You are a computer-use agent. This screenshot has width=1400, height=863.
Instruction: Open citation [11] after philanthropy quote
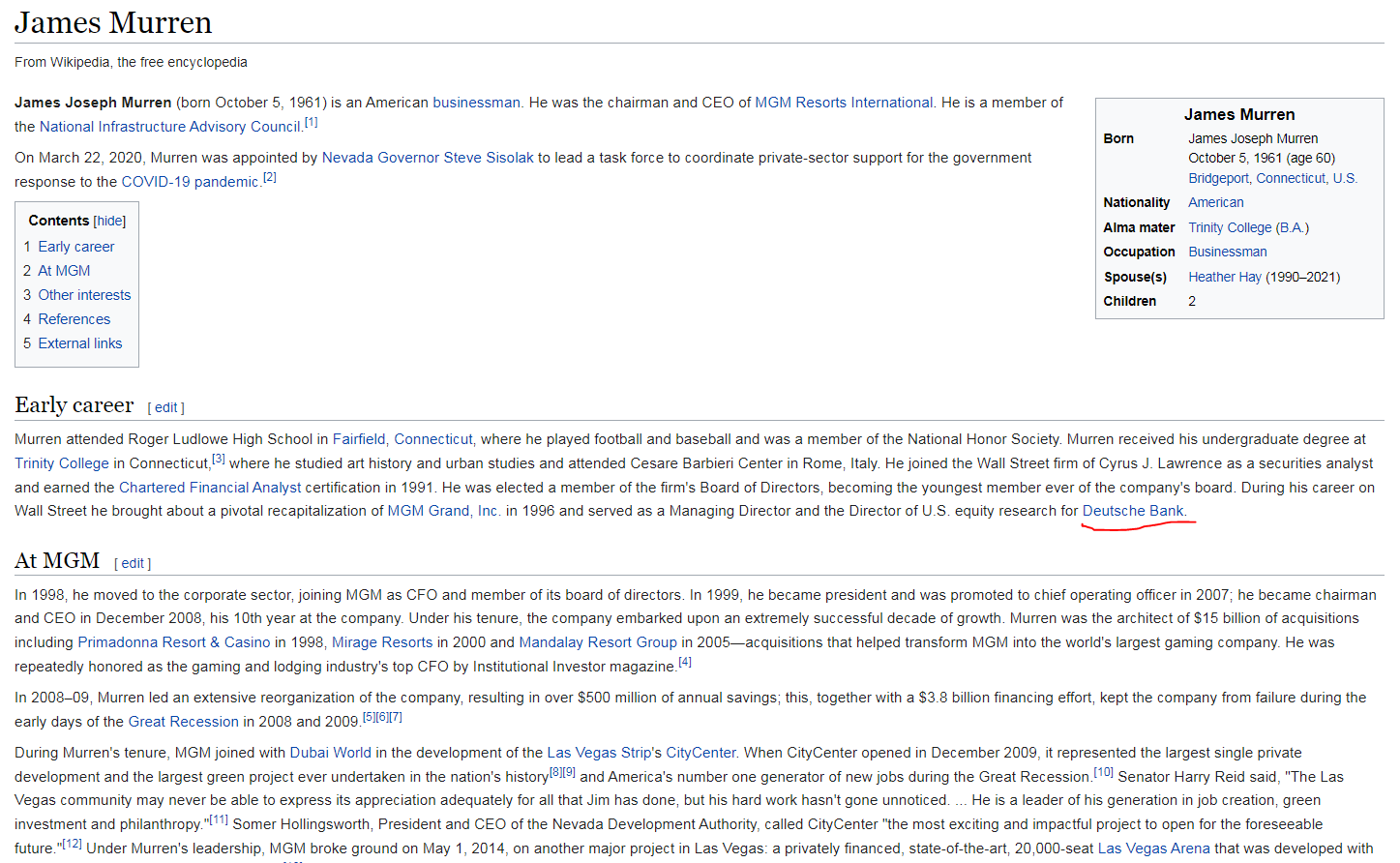(x=219, y=819)
